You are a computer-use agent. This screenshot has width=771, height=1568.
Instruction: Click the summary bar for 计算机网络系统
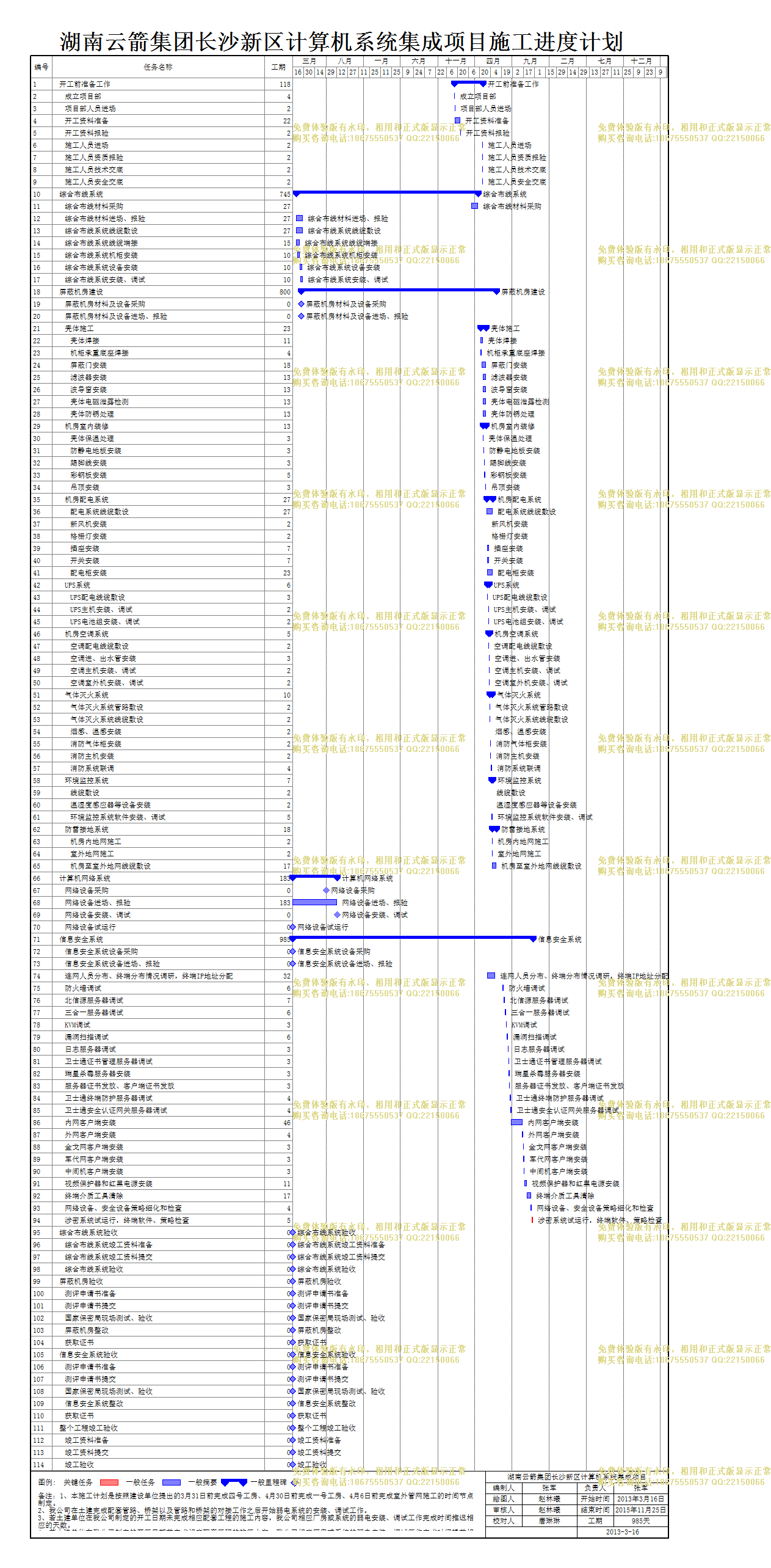coord(315,877)
